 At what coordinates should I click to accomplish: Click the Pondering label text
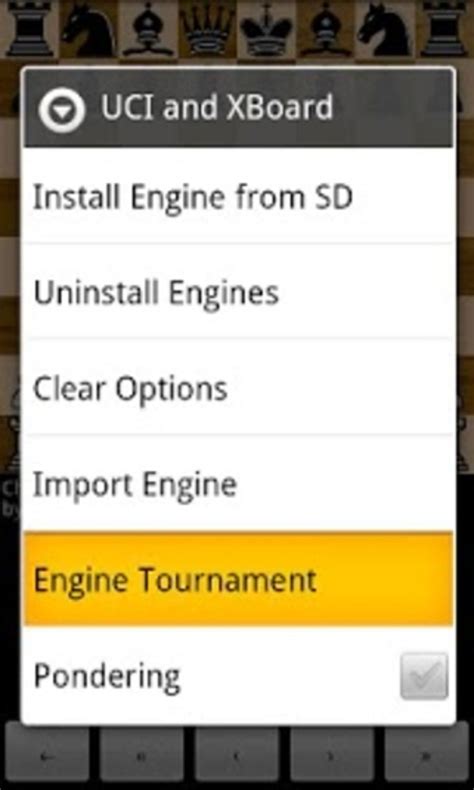(x=107, y=677)
